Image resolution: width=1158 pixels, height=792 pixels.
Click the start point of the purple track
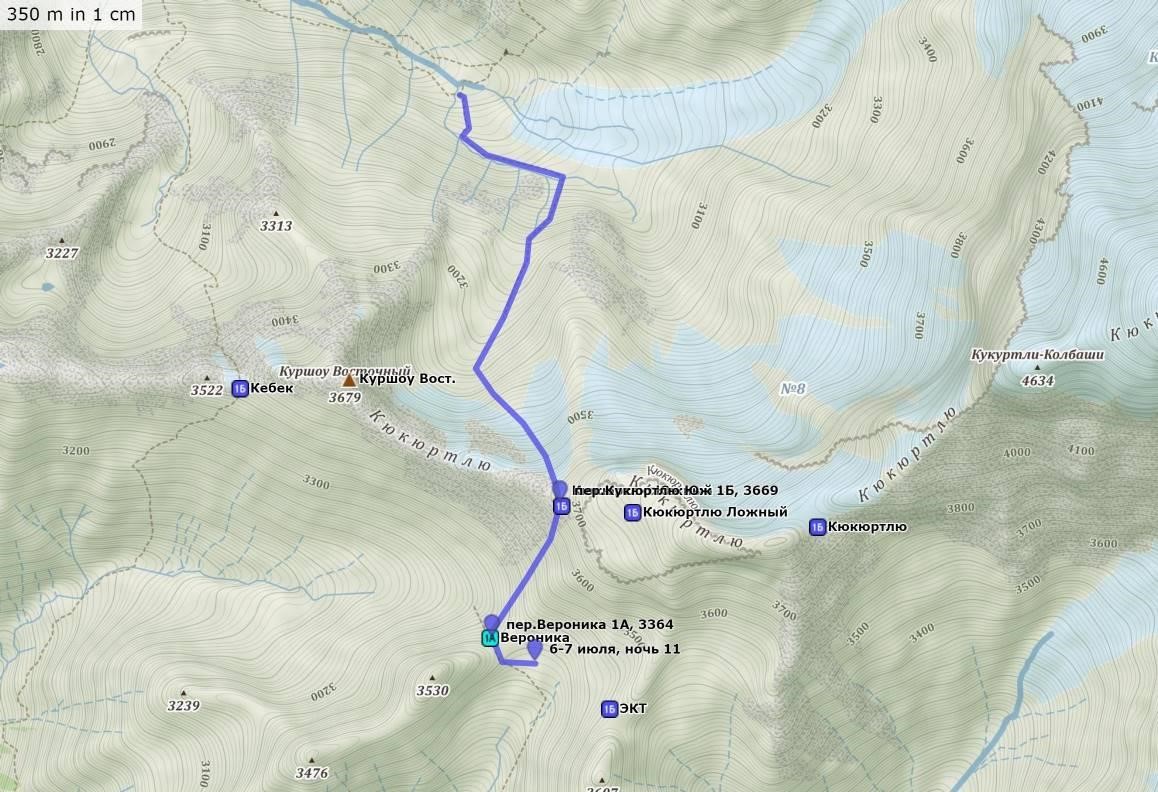coord(461,95)
